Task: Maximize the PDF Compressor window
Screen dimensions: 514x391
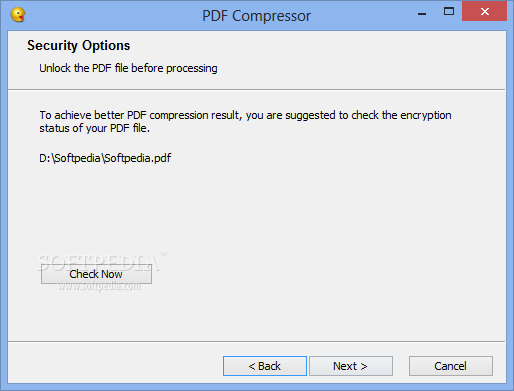Action: coord(449,12)
